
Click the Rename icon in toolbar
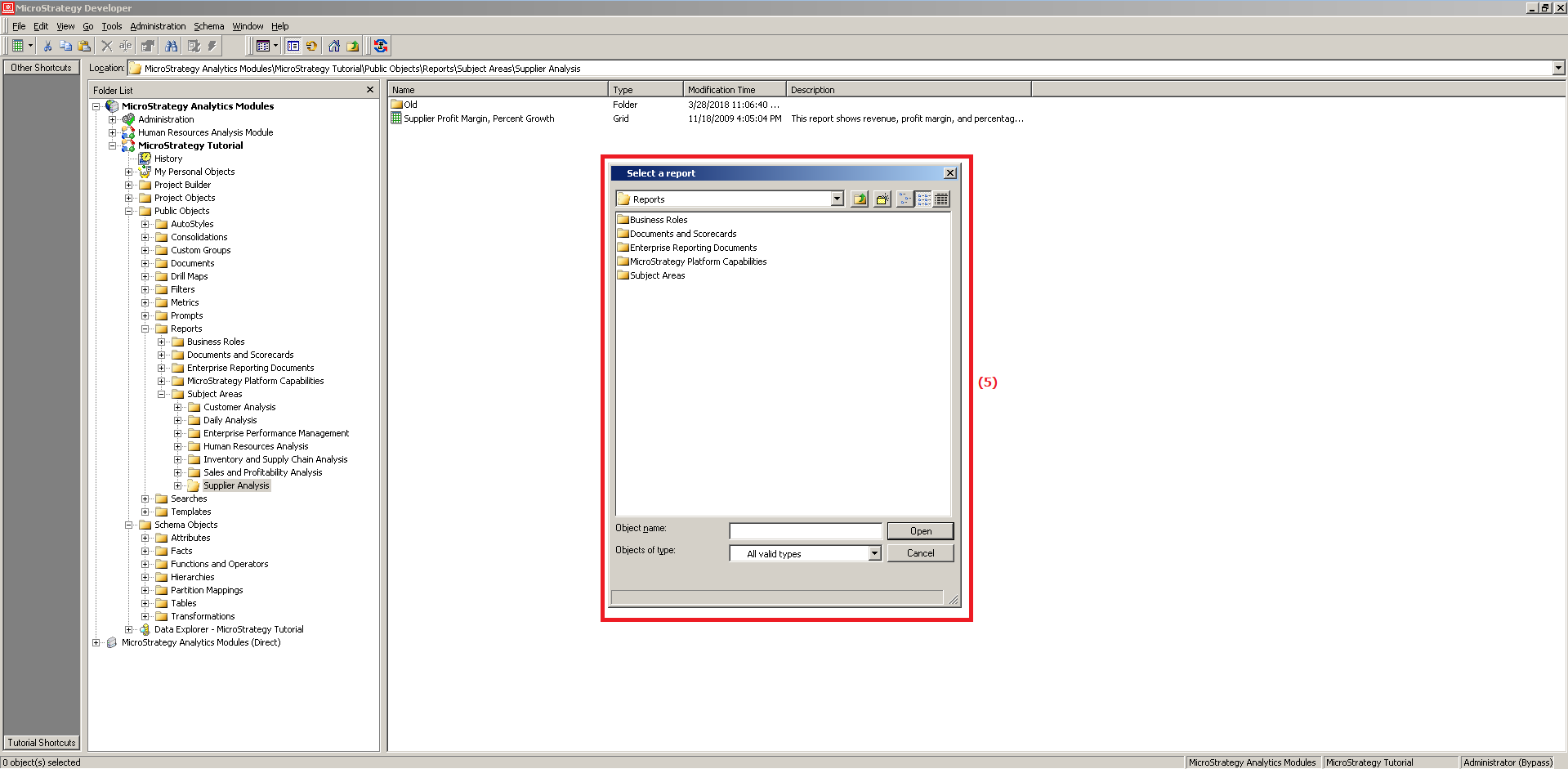coord(125,46)
